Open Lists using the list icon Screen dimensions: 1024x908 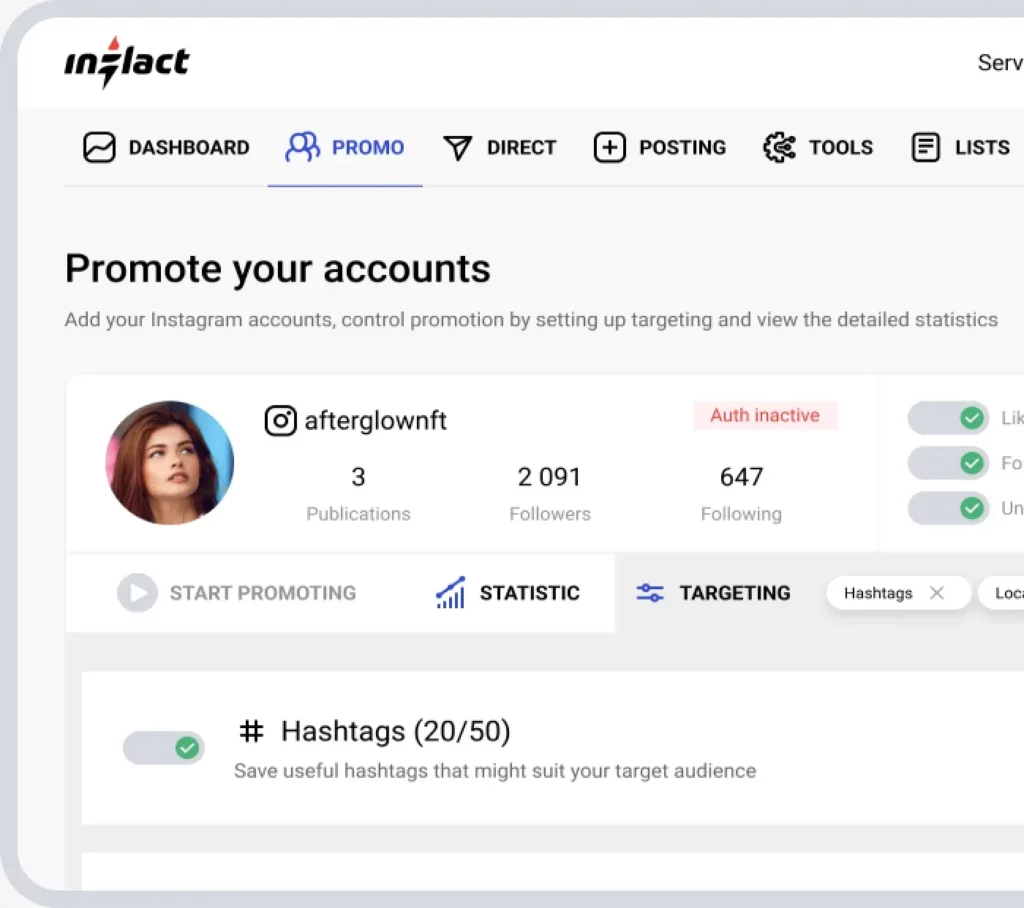click(925, 147)
